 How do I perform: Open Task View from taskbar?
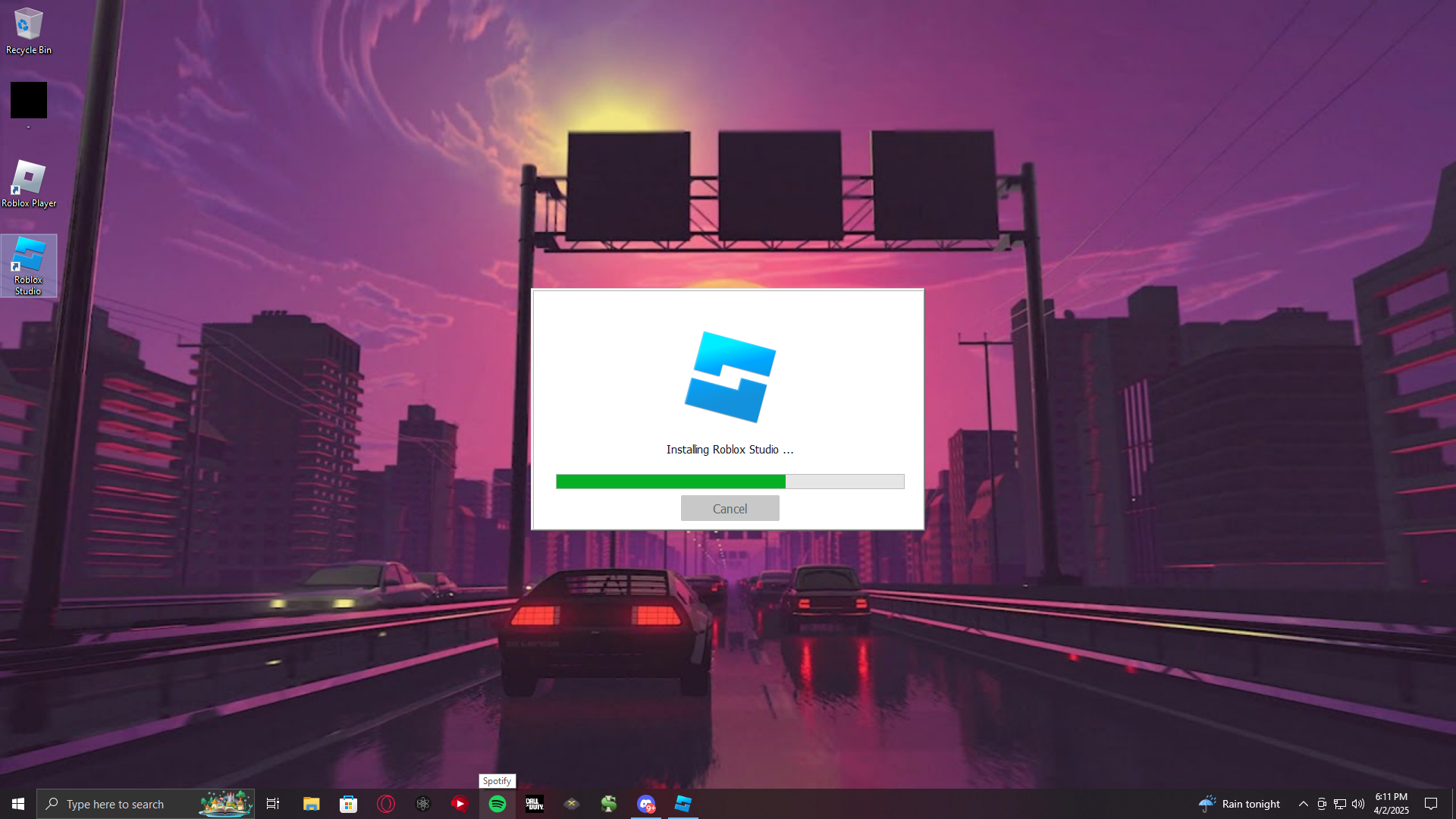coord(273,804)
